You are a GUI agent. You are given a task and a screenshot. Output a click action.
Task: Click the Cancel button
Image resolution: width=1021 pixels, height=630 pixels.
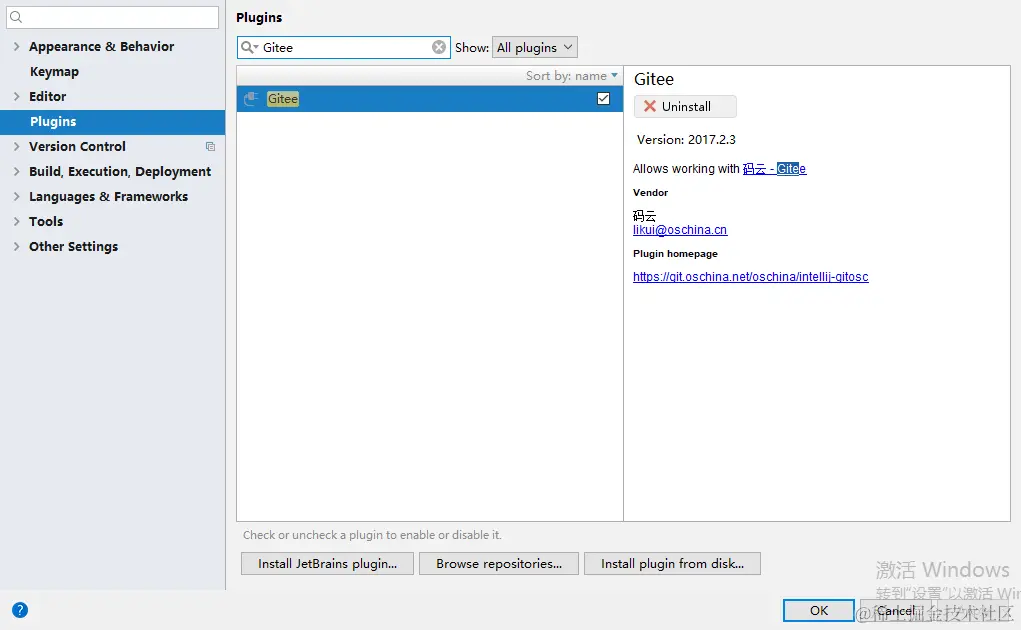click(895, 610)
